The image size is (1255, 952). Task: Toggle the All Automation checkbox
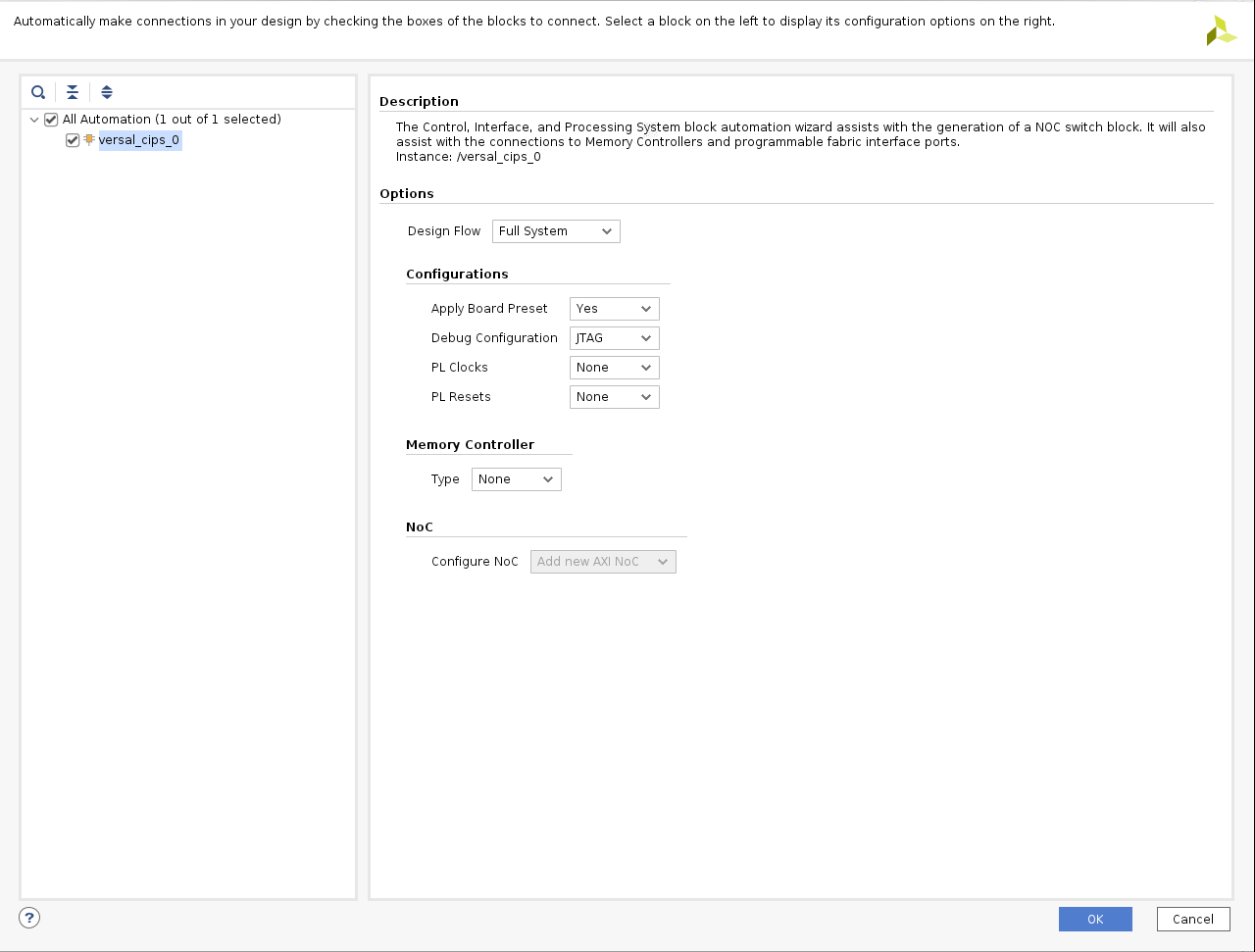coord(52,120)
